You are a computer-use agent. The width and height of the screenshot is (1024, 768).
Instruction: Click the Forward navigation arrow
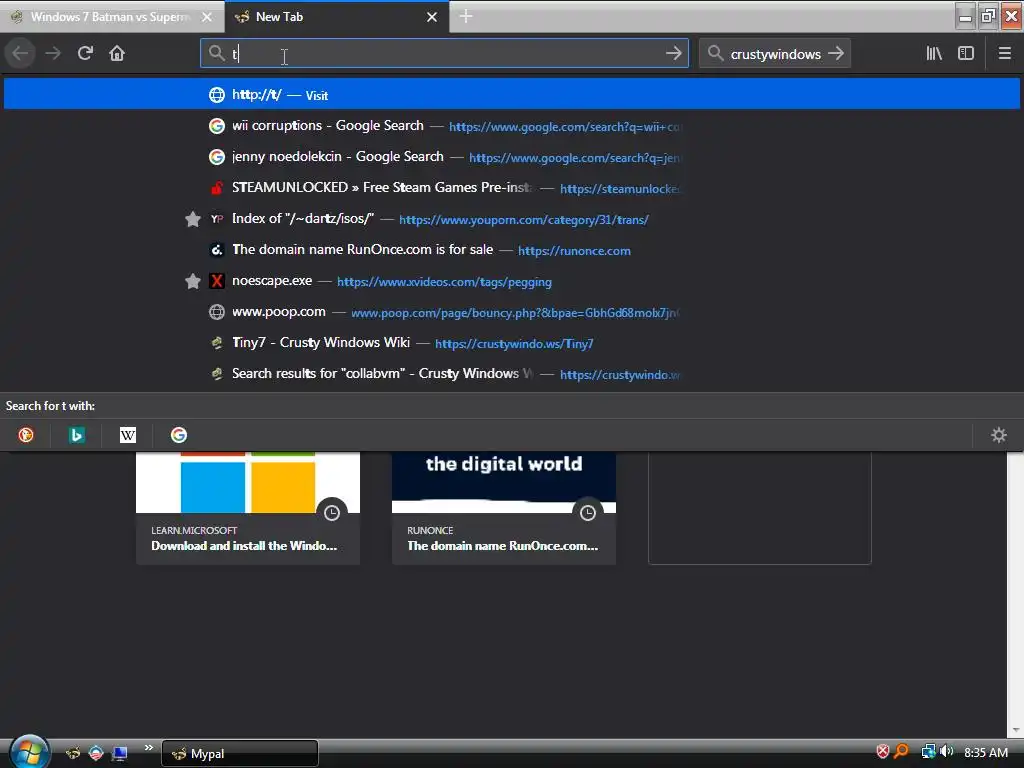coord(53,53)
